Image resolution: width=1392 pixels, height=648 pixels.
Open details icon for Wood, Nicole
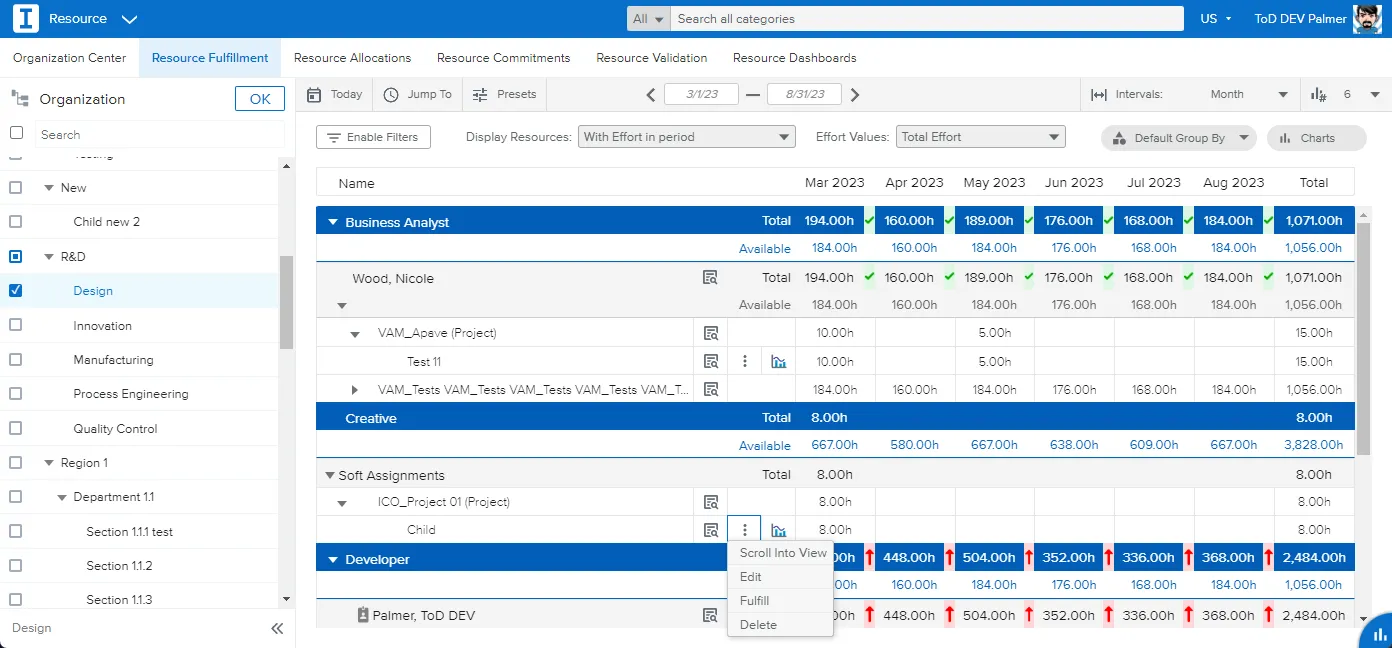tap(710, 278)
